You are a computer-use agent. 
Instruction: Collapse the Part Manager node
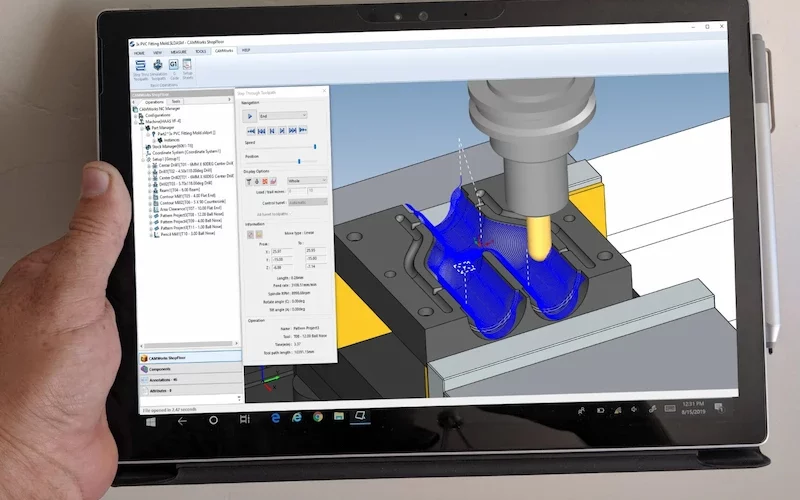point(142,128)
